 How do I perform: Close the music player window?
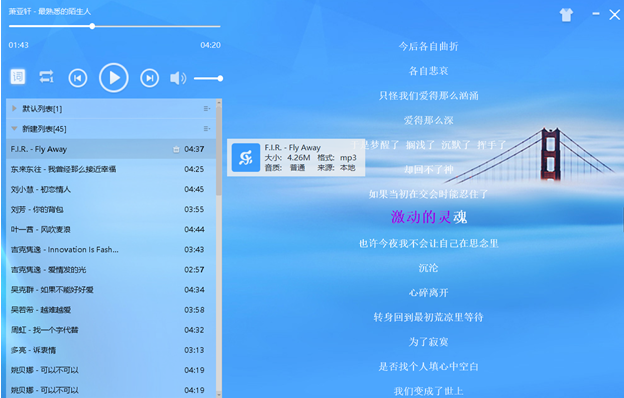coord(614,15)
